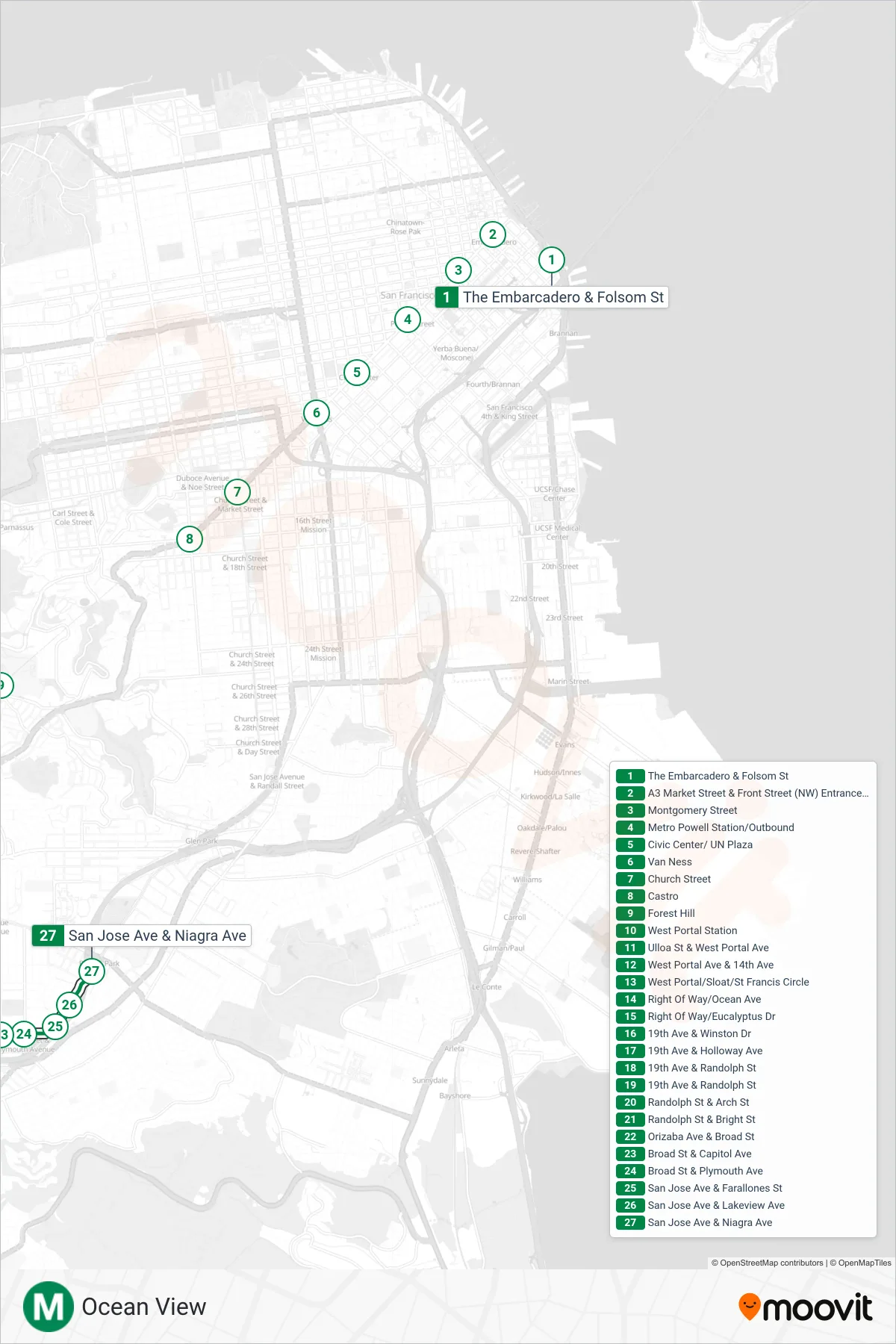Viewport: 896px width, 1344px height.
Task: Select legend row Orizaba Ave & Broad St
Action: pos(743,1136)
